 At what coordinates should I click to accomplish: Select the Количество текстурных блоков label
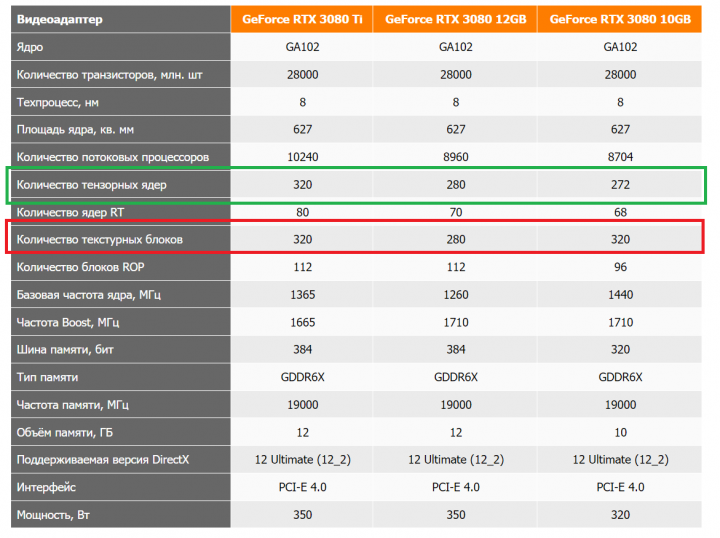coord(100,240)
